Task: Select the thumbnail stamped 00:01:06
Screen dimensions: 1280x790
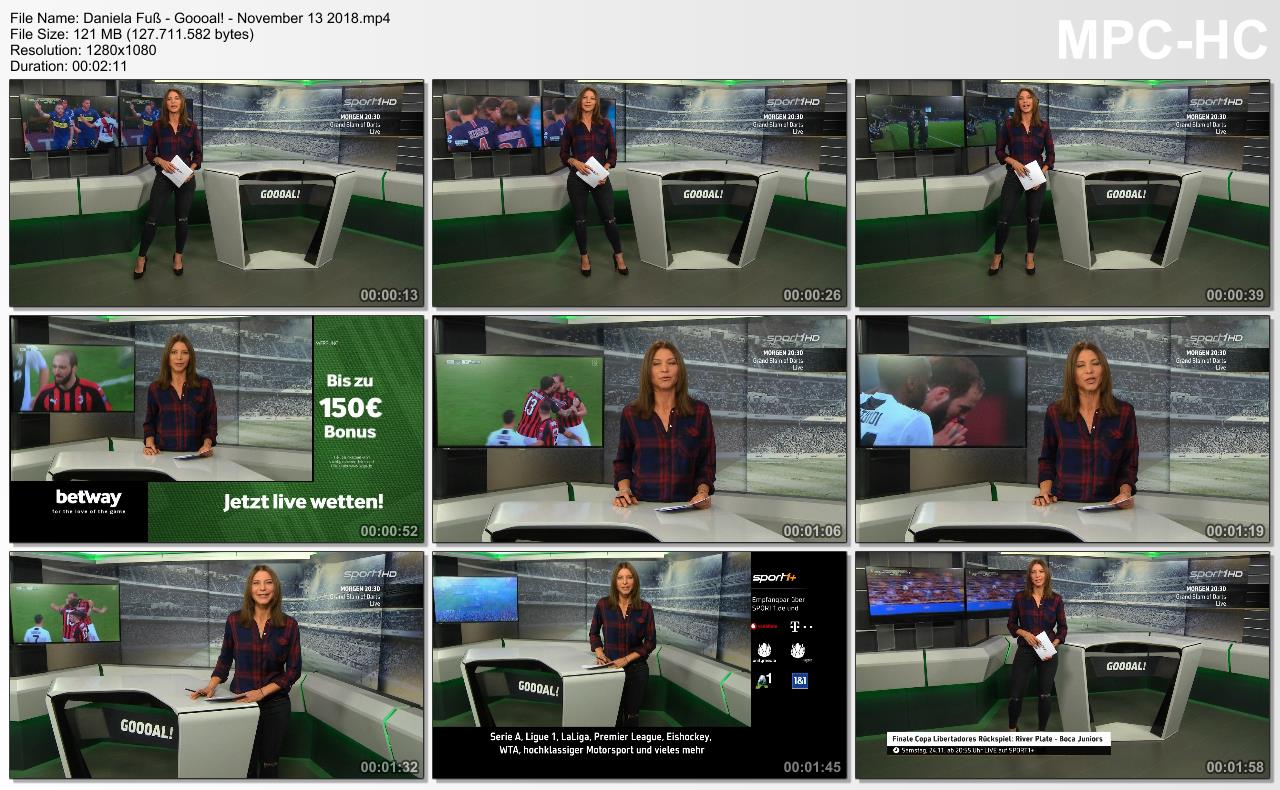Action: (640, 429)
